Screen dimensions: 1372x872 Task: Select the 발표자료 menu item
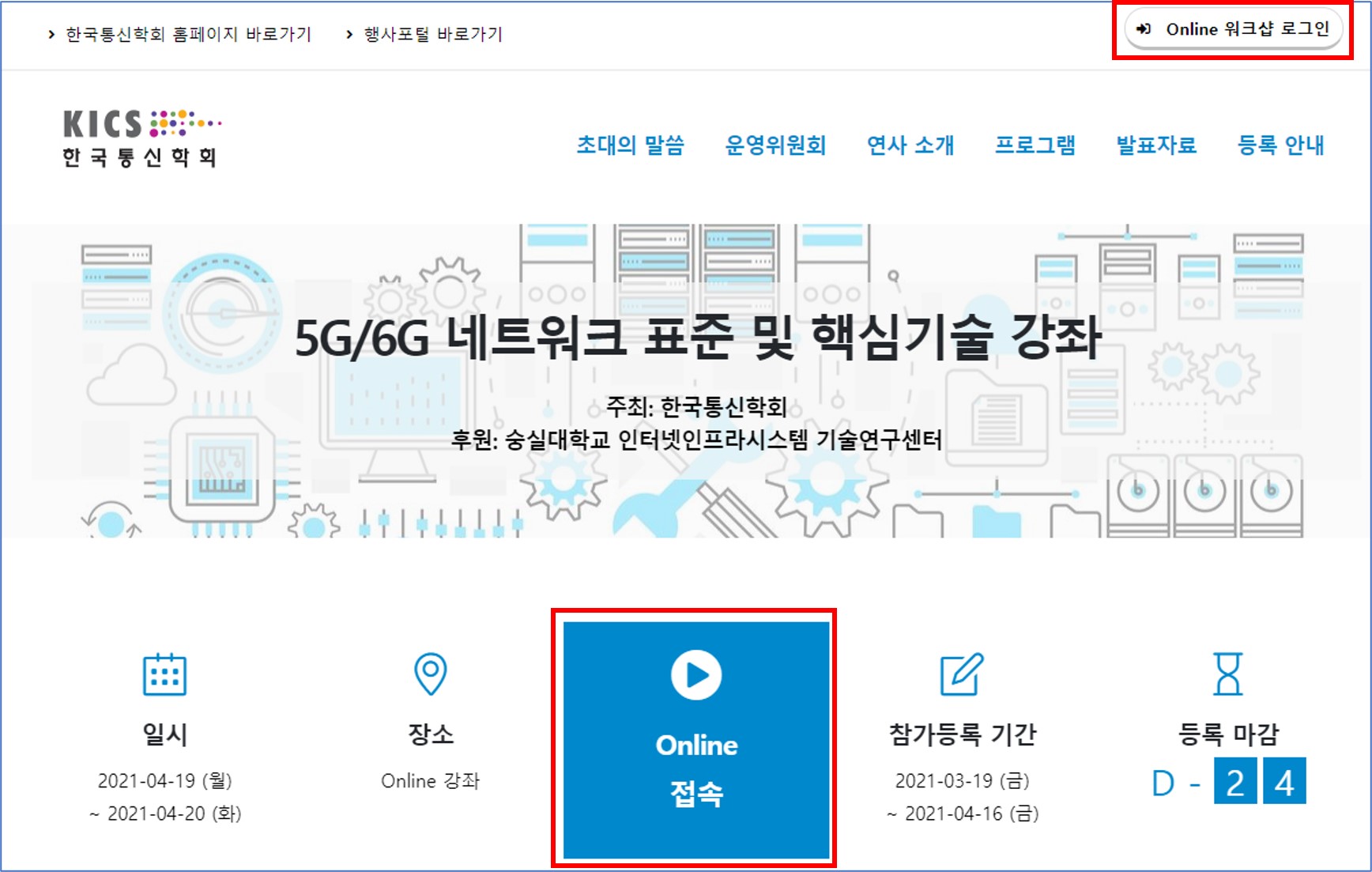pyautogui.click(x=1156, y=145)
